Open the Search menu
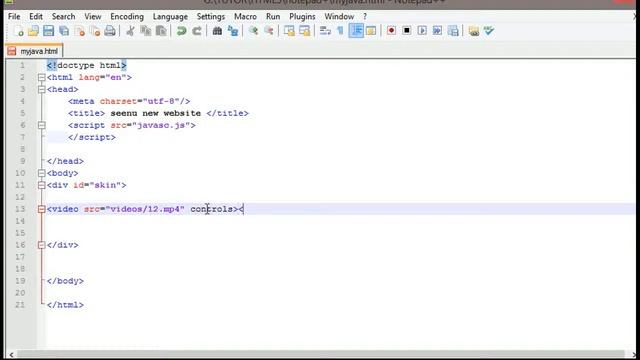This screenshot has height=360, width=640. click(63, 17)
